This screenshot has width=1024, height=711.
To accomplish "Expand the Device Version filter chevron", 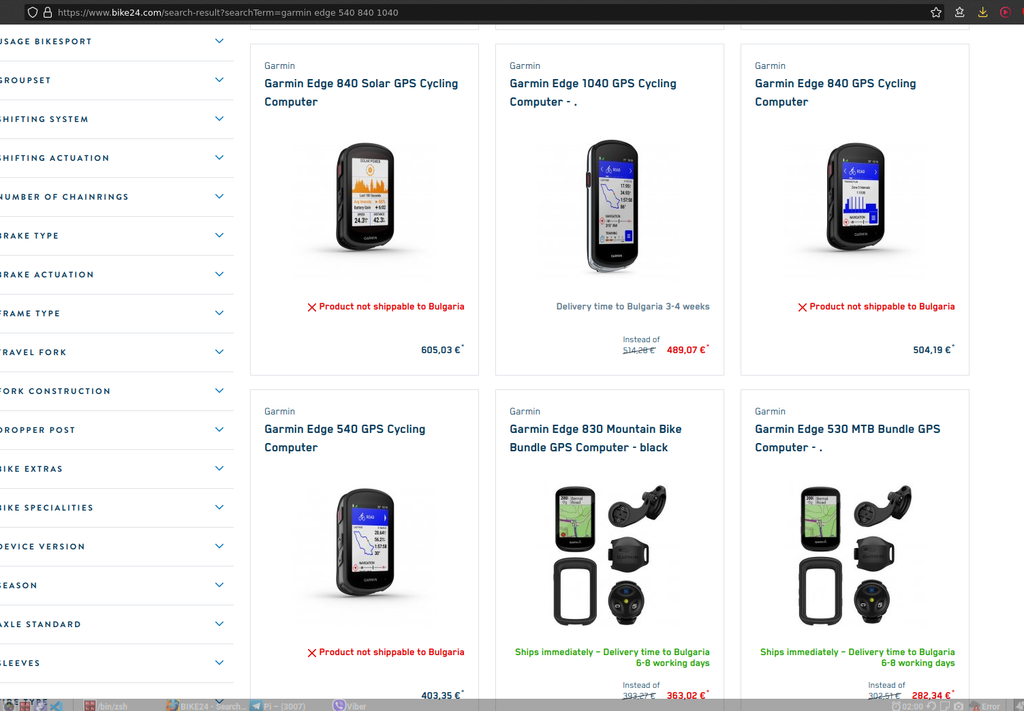I will tap(219, 546).
